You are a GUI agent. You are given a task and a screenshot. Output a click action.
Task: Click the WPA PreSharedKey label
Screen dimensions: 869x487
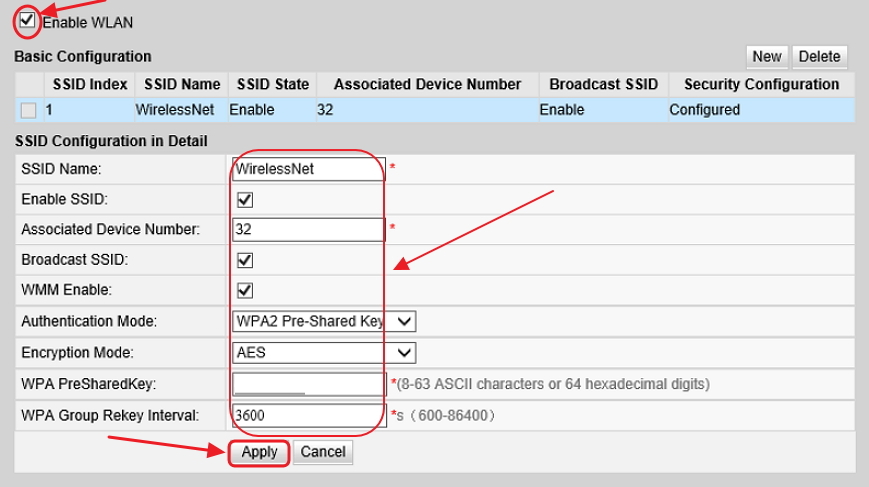pos(89,384)
